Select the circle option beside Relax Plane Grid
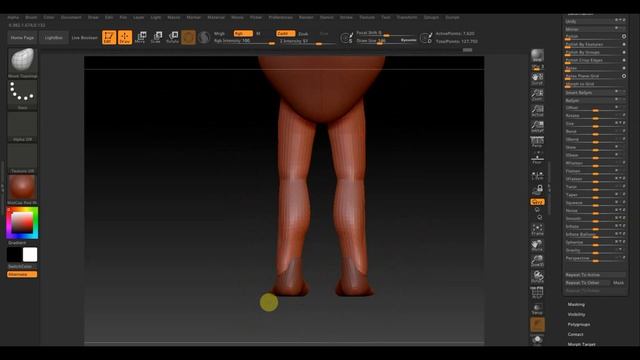The image size is (640, 360). (x=624, y=76)
